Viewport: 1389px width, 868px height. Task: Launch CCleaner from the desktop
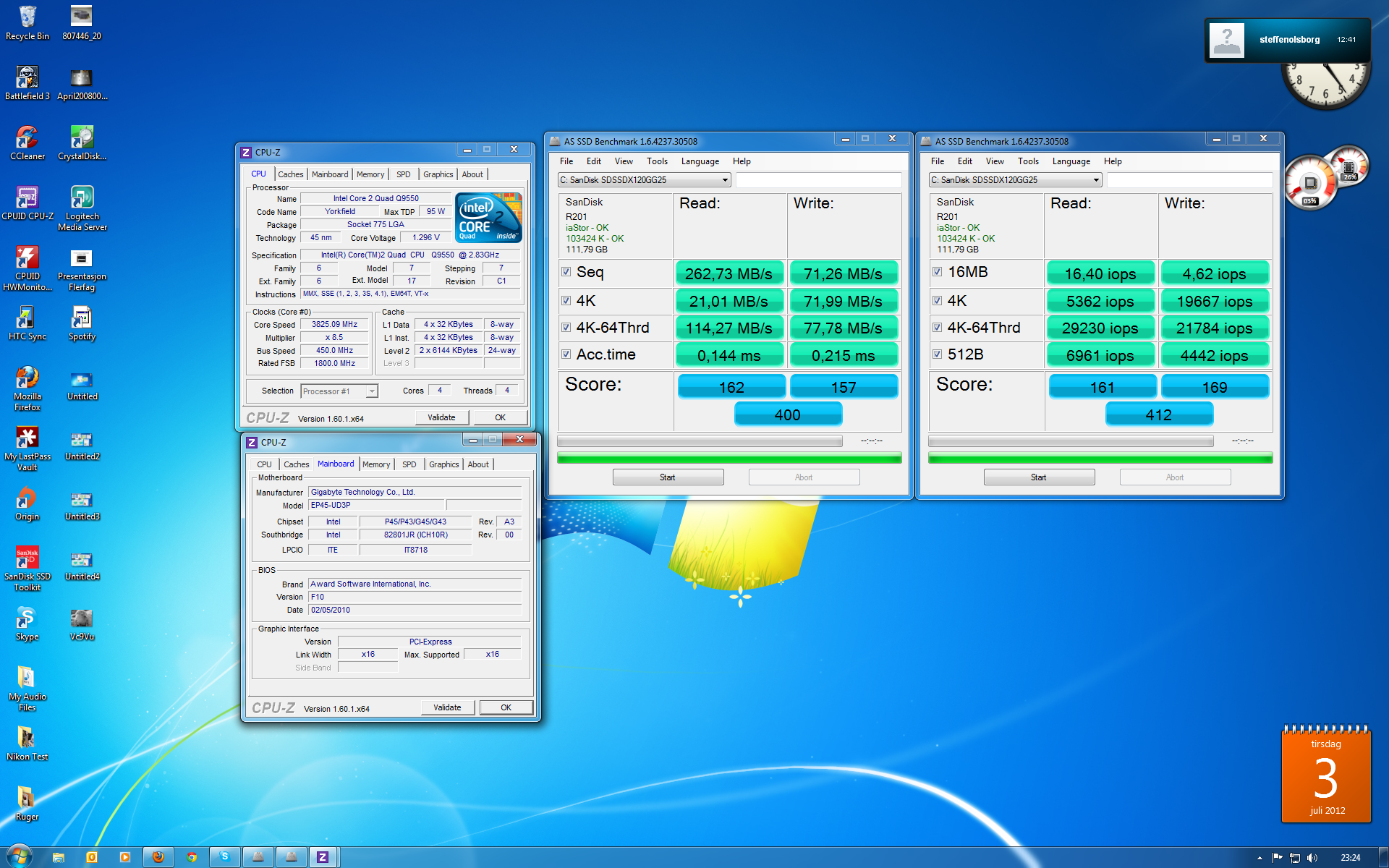(x=27, y=142)
